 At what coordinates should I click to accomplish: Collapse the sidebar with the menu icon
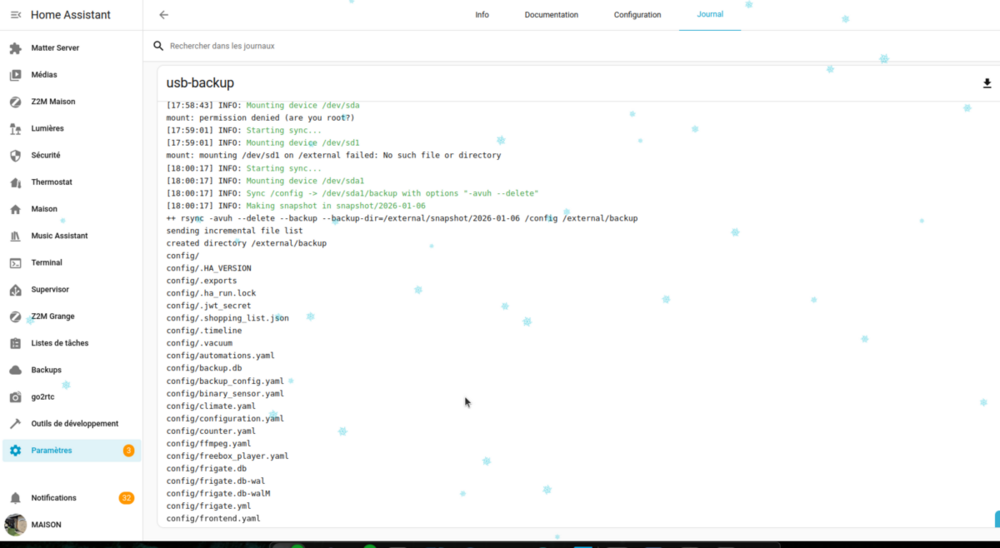(x=16, y=15)
